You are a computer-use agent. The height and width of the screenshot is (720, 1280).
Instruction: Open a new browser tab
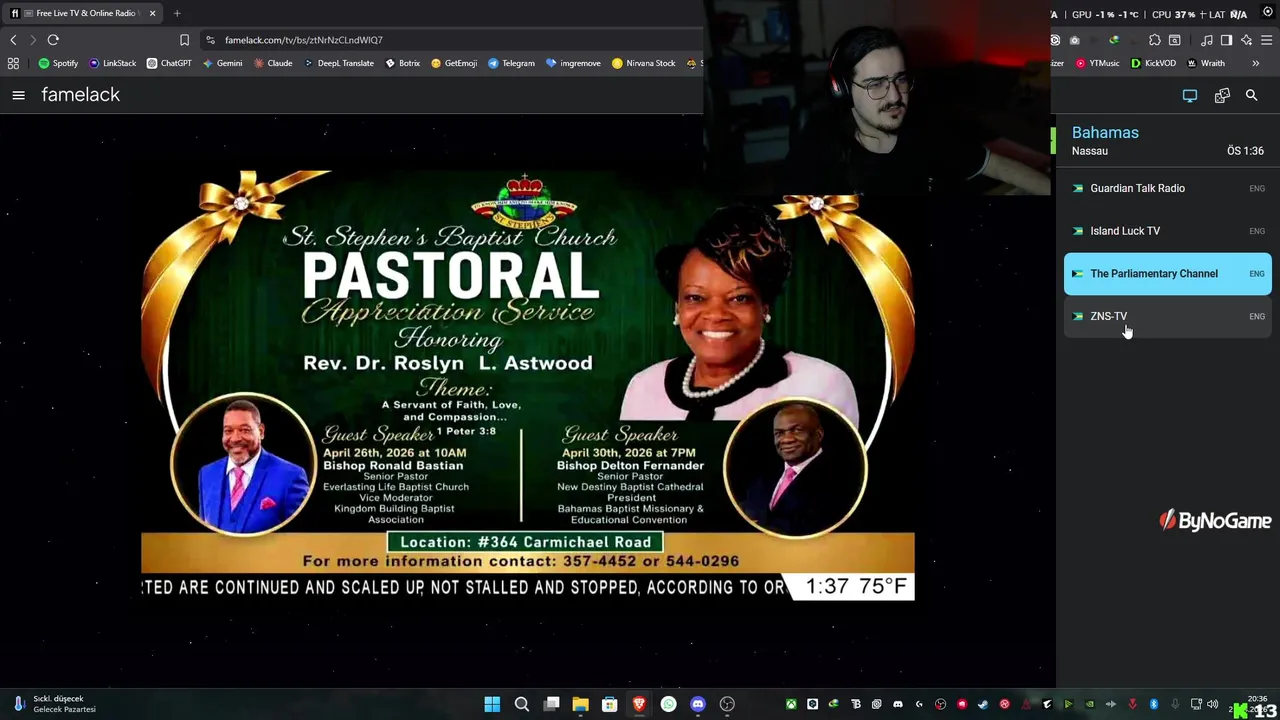pos(177,13)
